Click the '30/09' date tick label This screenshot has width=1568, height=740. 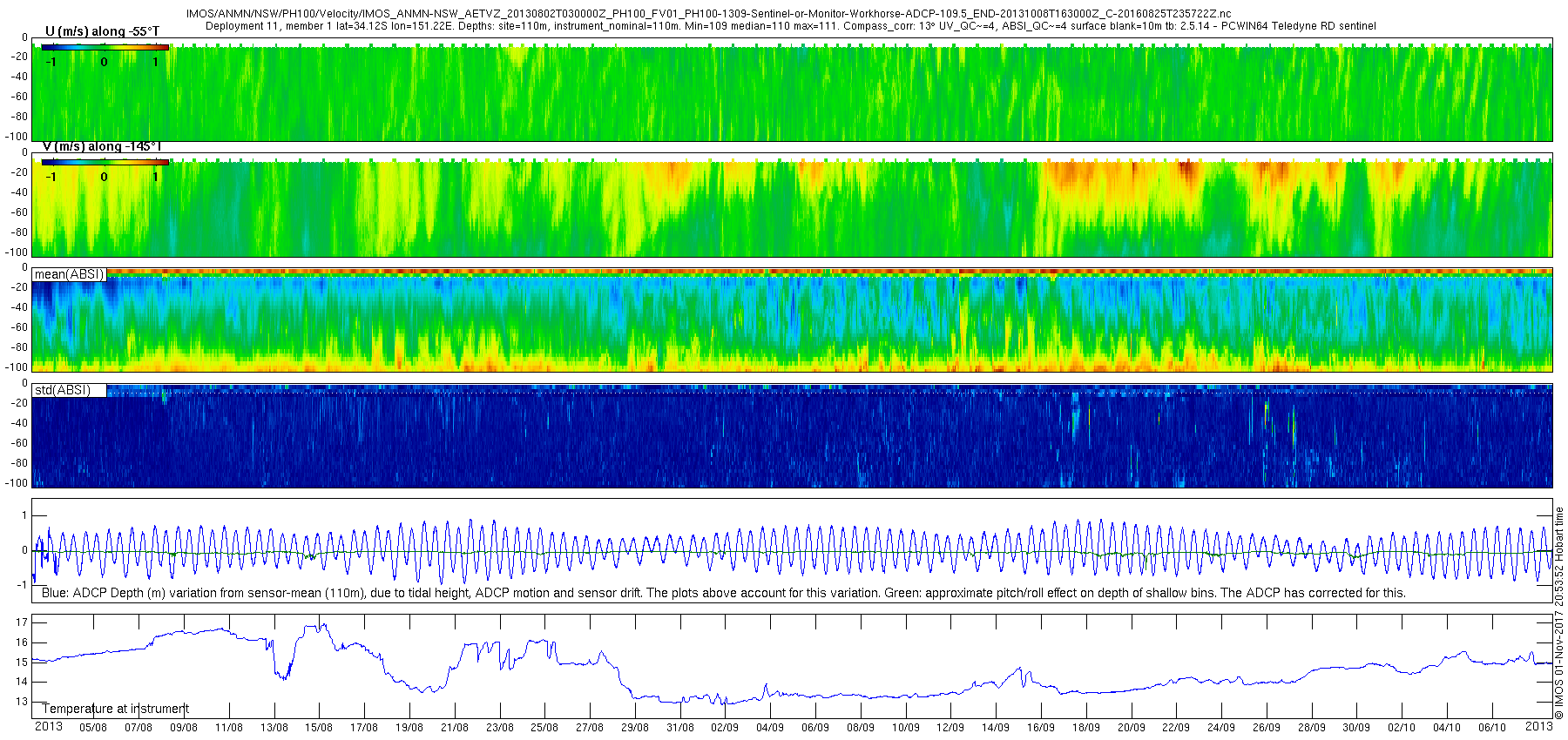point(1356,728)
